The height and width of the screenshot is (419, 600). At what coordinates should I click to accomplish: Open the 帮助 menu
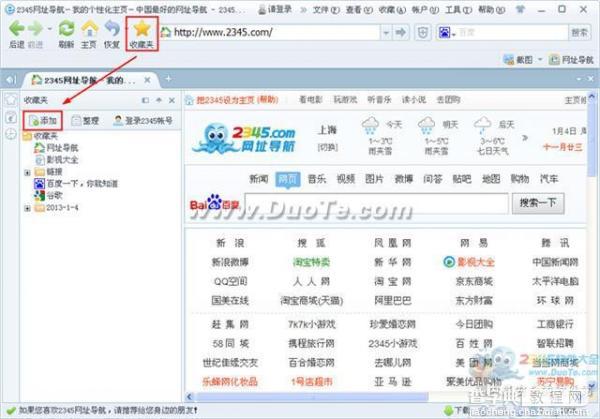(x=491, y=10)
